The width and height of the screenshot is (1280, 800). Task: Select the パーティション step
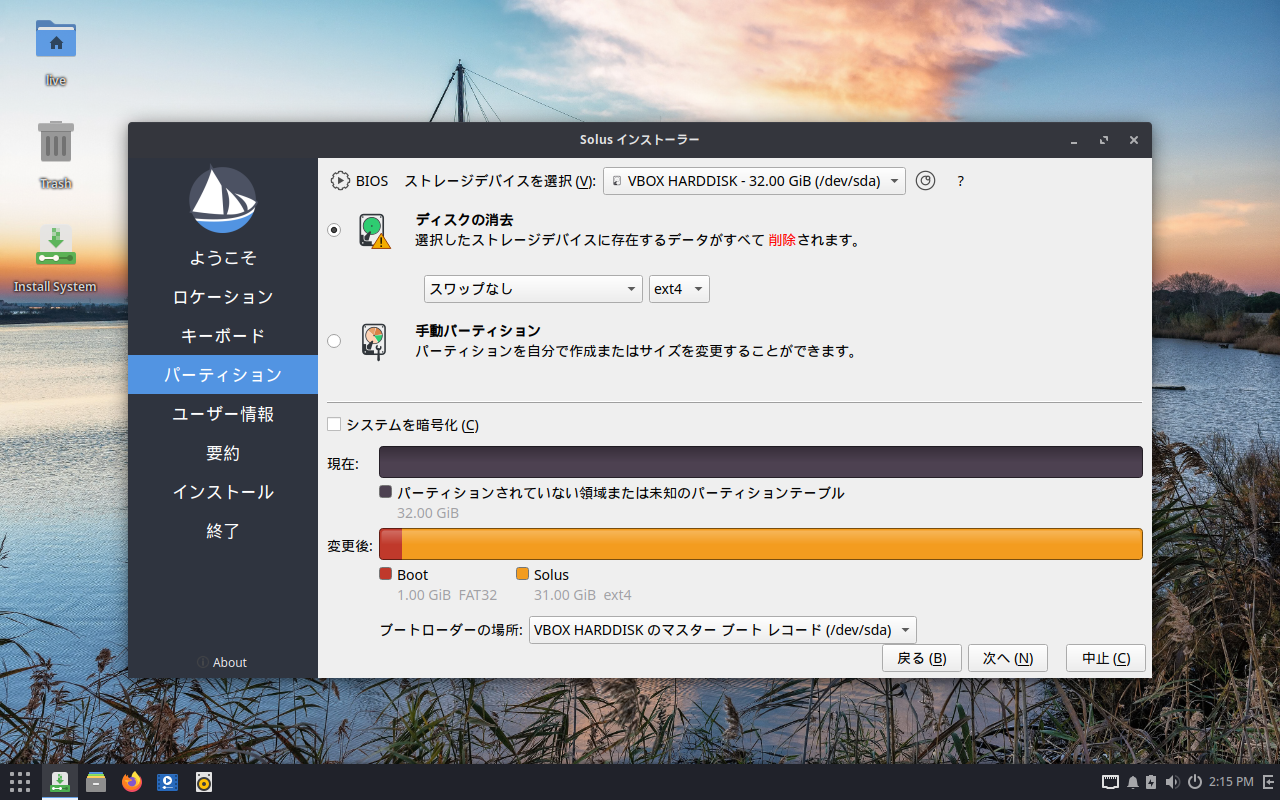point(223,375)
